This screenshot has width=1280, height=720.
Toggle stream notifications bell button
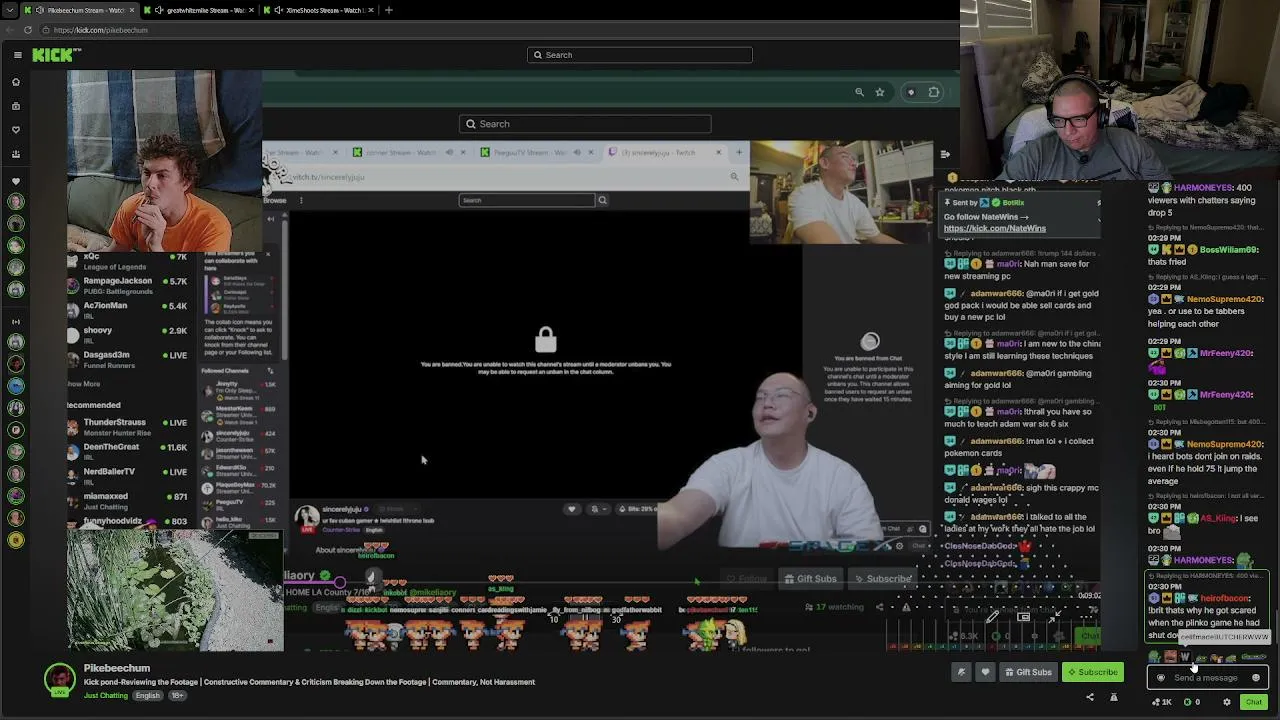point(962,672)
